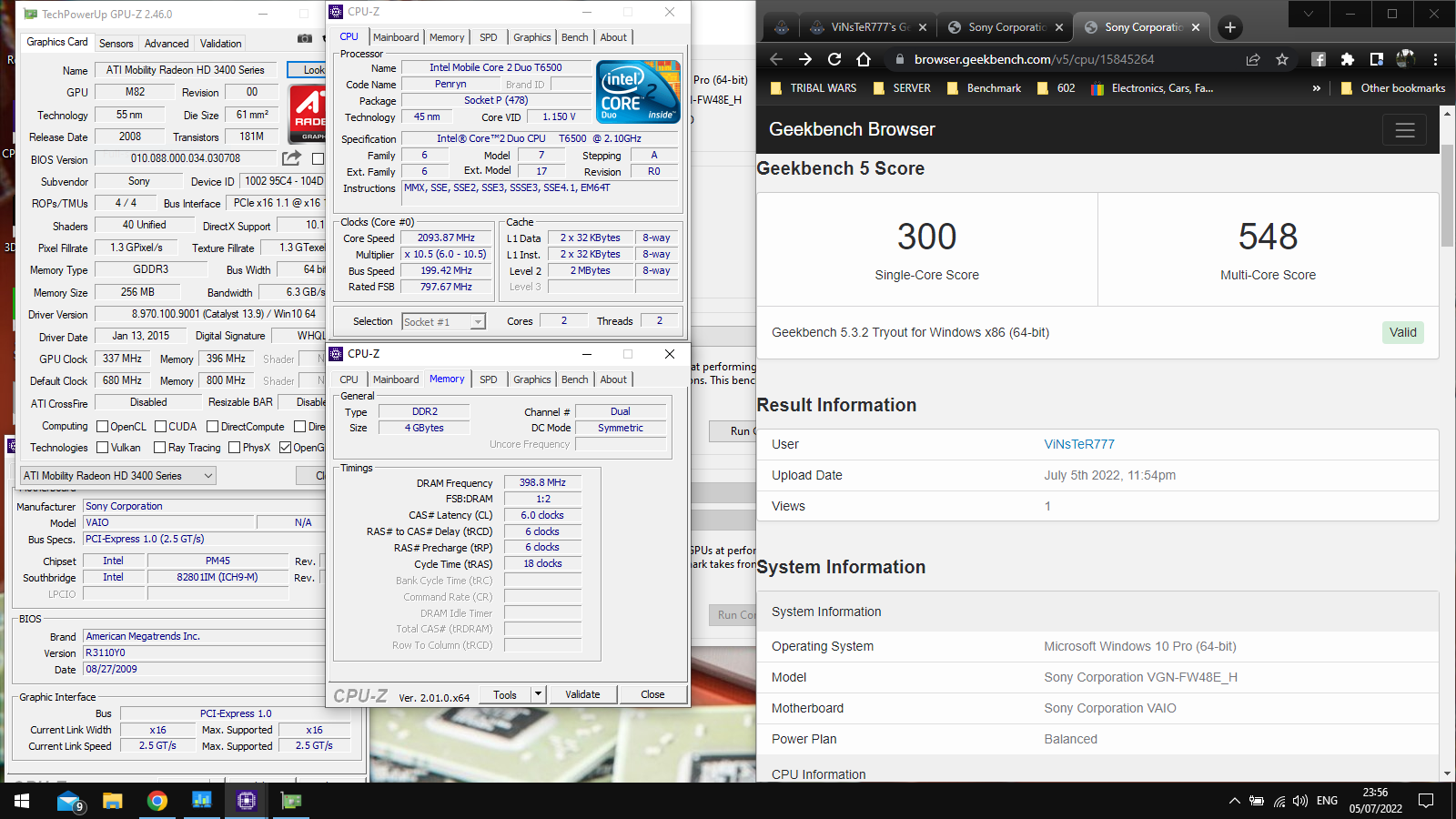
Task: Open Geekbench Browser hamburger menu
Action: point(1405,130)
